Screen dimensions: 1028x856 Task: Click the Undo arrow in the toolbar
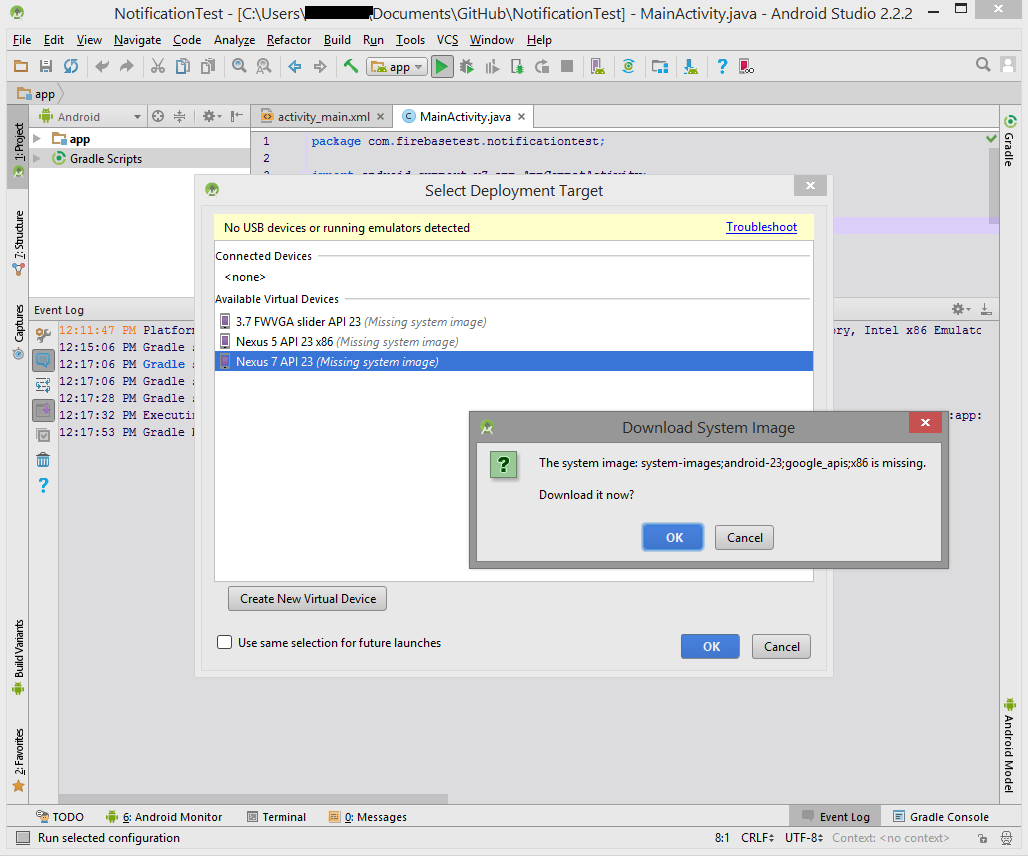(102, 66)
